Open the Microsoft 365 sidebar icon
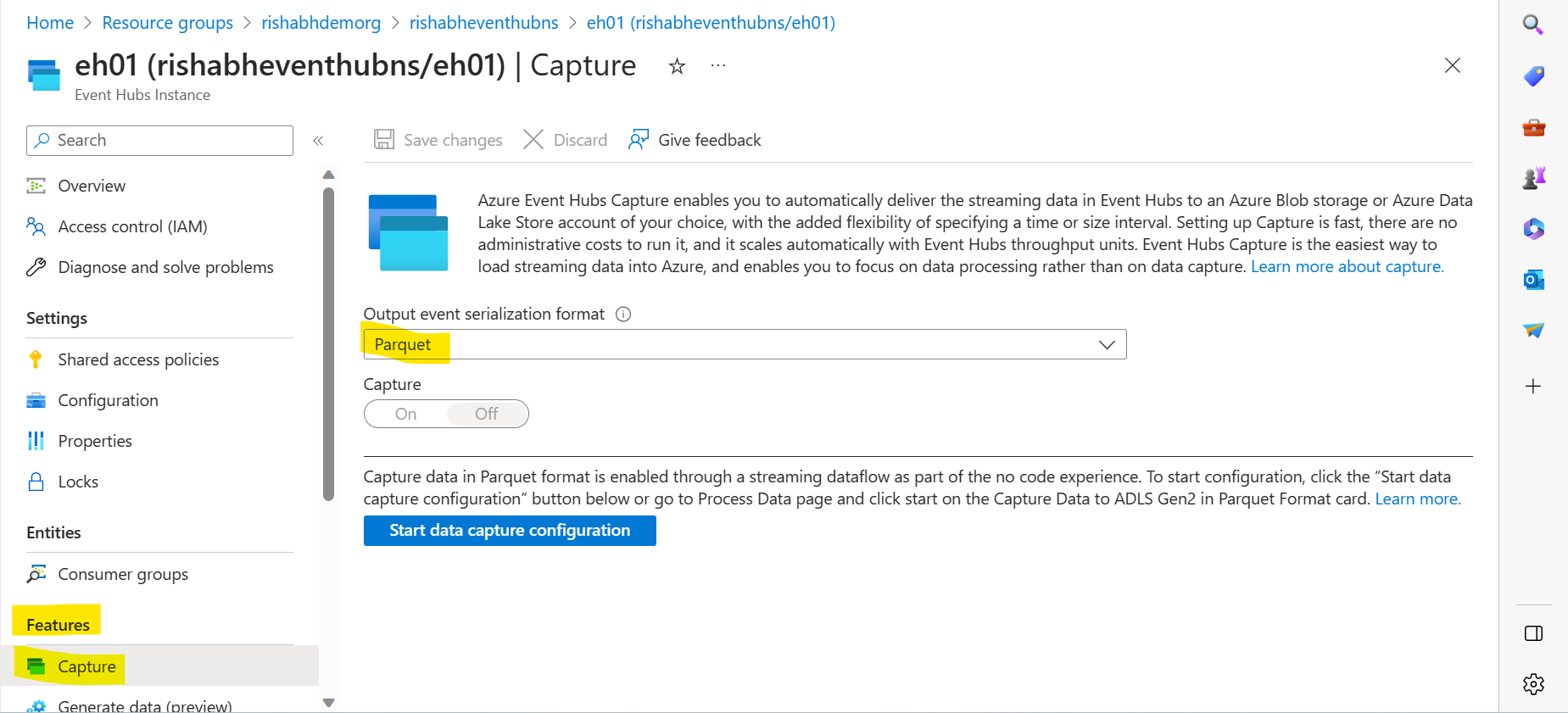 1533,229
